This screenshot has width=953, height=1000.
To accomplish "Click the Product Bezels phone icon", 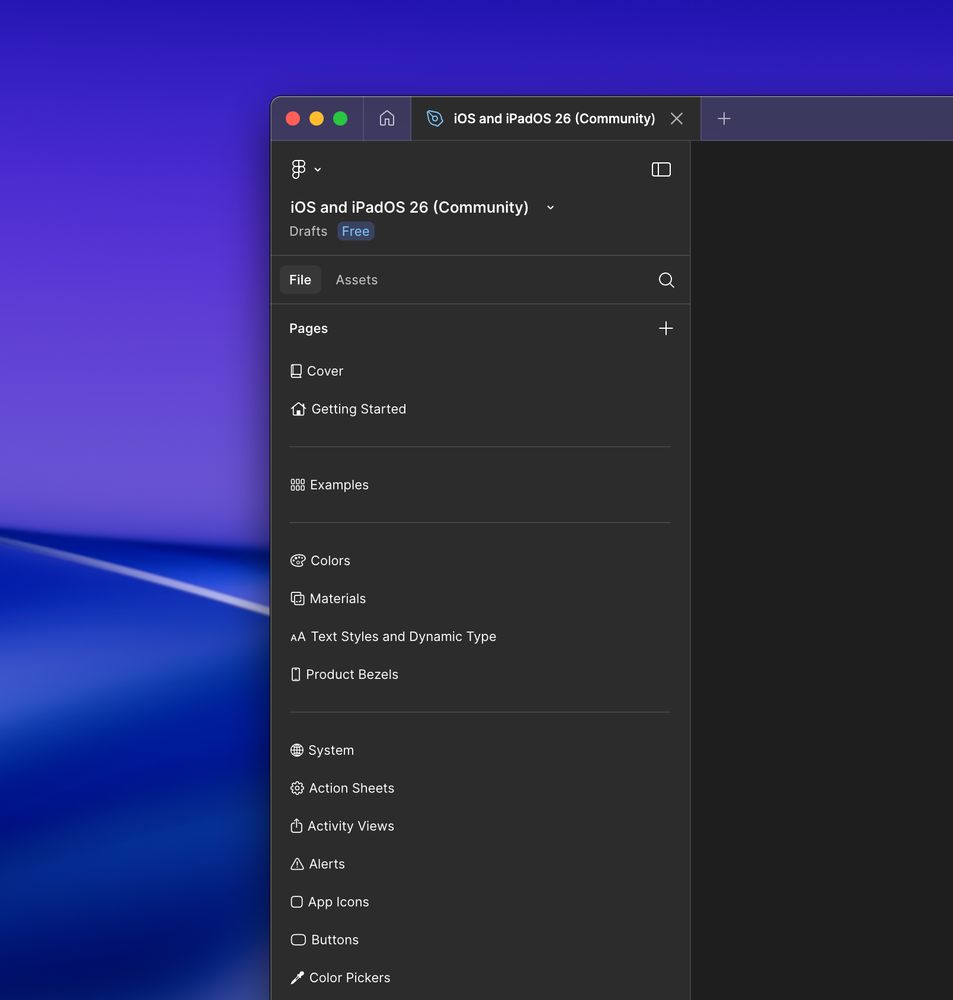I will (x=296, y=674).
